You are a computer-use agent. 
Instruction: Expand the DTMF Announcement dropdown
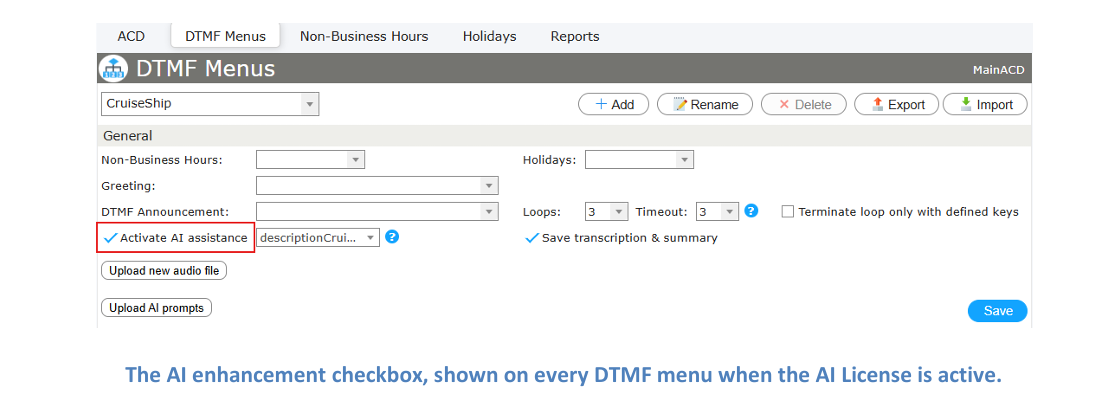pyautogui.click(x=377, y=211)
